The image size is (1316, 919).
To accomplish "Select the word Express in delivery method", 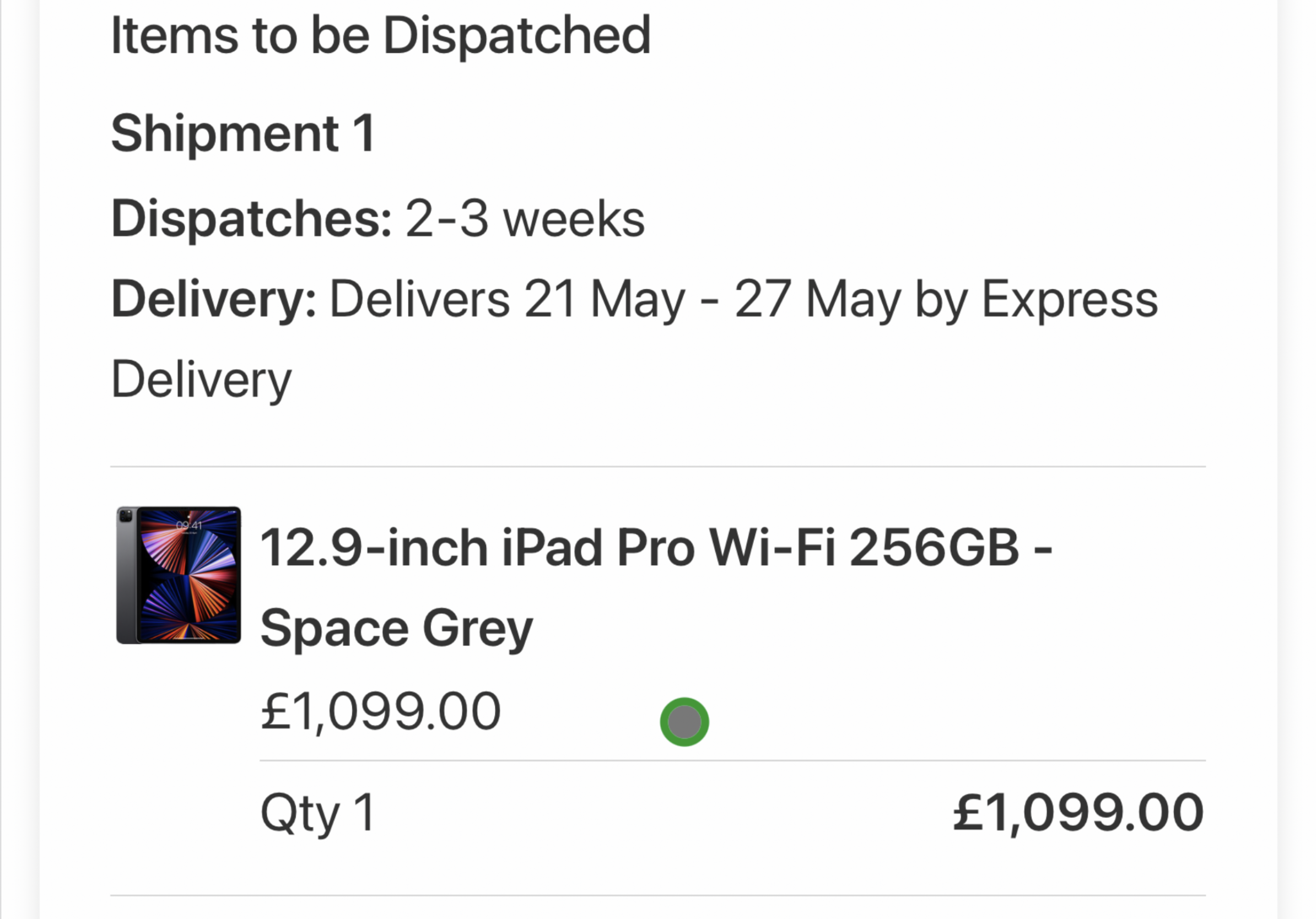I will (1070, 299).
